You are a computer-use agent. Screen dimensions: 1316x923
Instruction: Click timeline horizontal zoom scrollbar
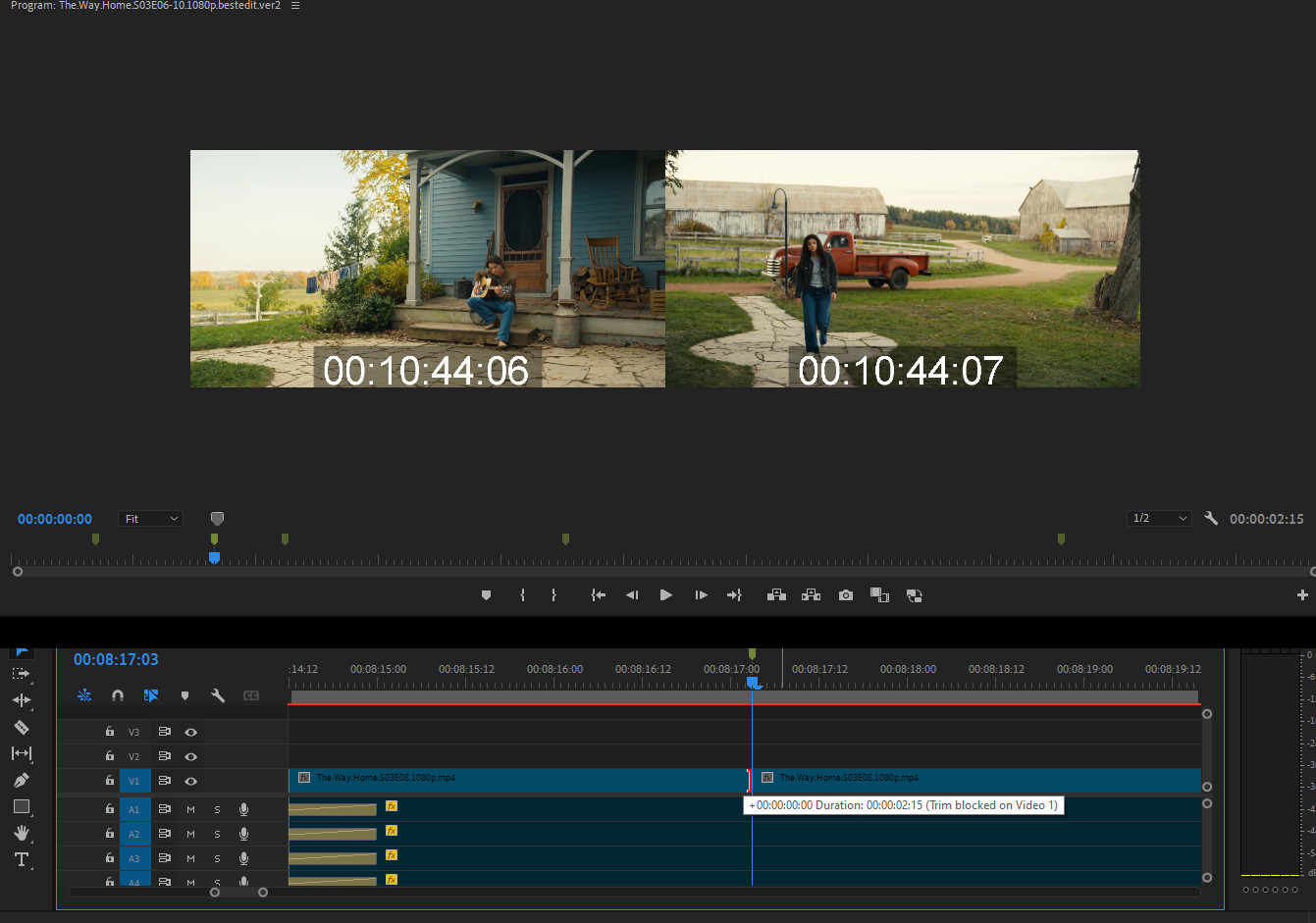(x=238, y=893)
